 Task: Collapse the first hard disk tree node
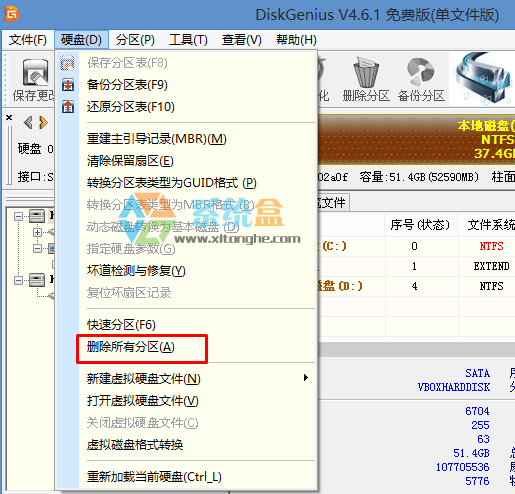19,217
